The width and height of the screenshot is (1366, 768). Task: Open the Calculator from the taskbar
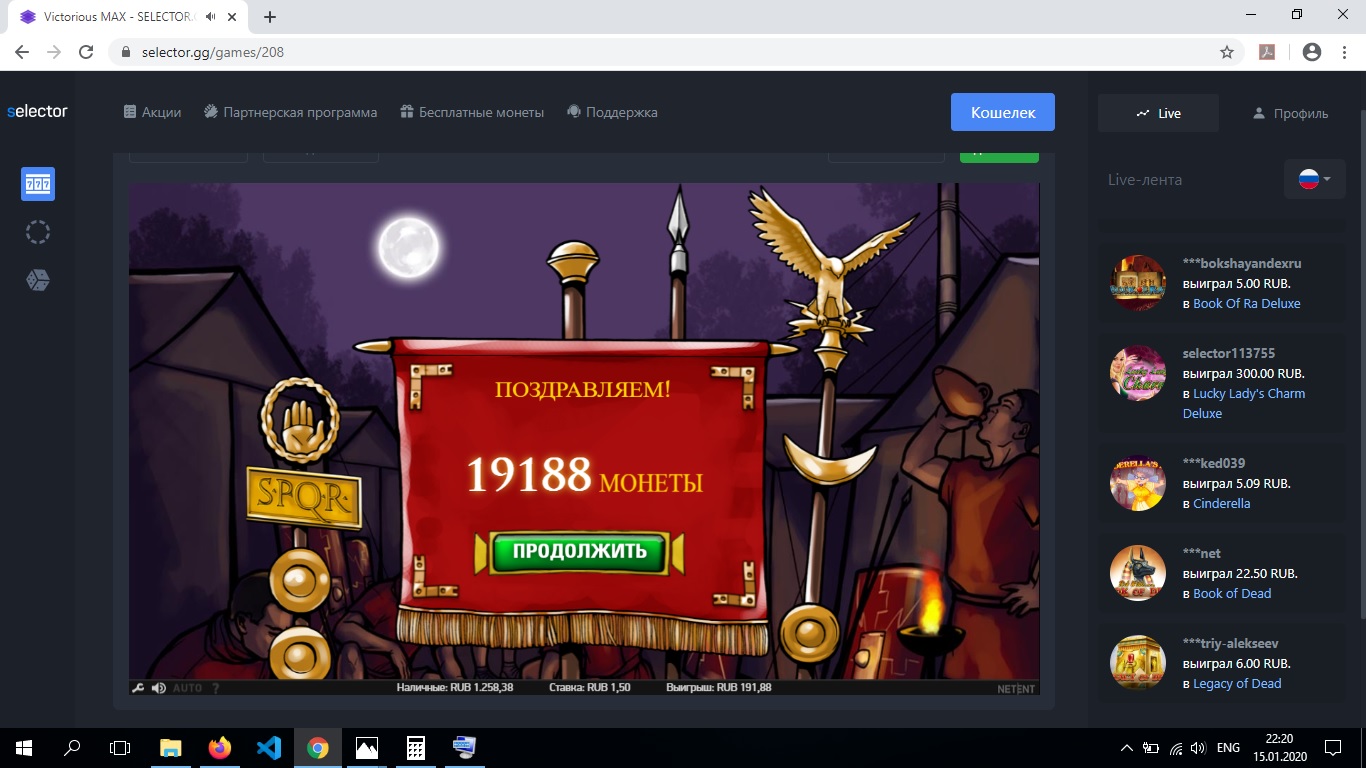416,748
